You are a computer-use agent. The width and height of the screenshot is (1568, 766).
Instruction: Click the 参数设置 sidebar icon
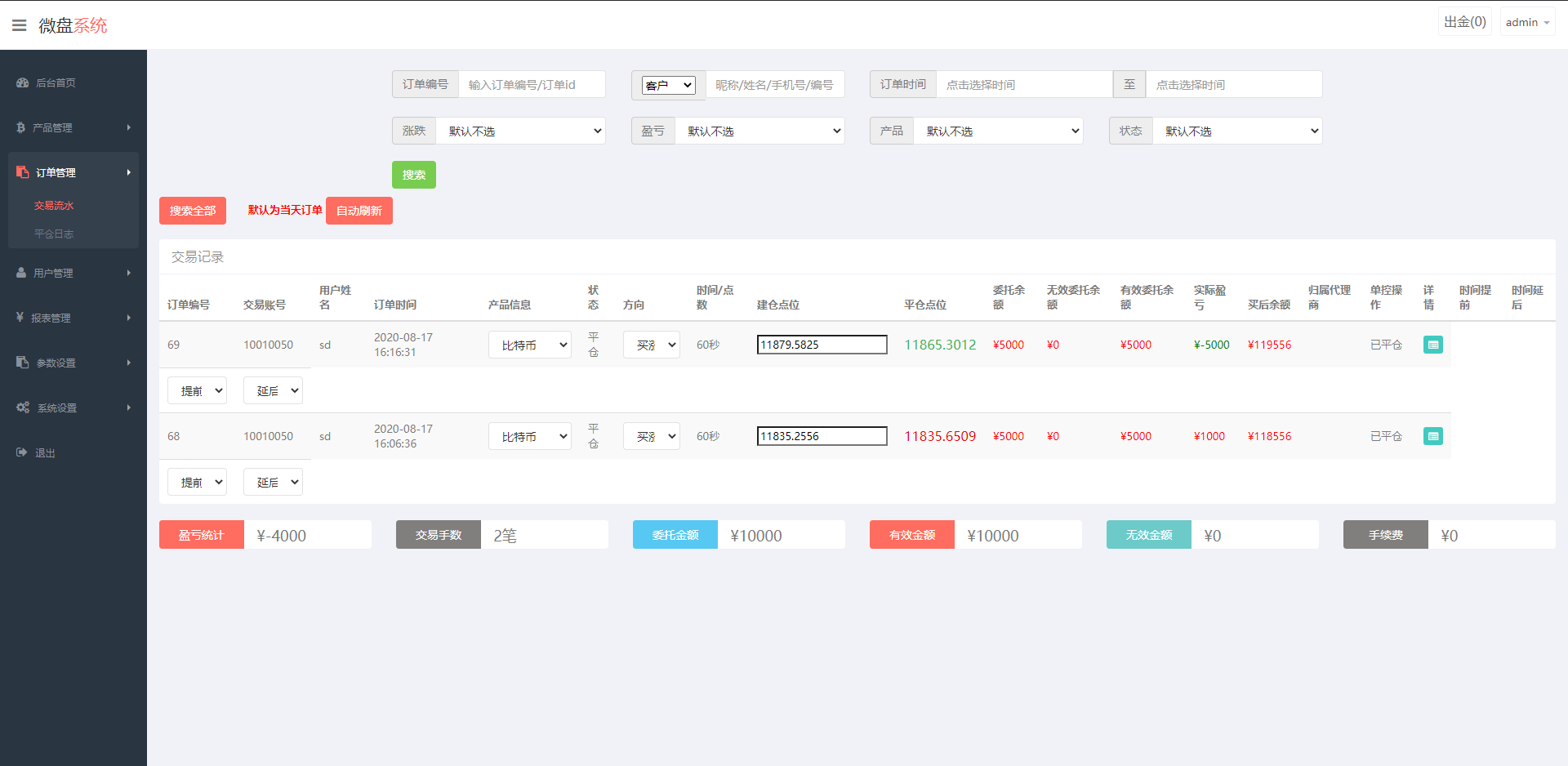click(x=21, y=363)
